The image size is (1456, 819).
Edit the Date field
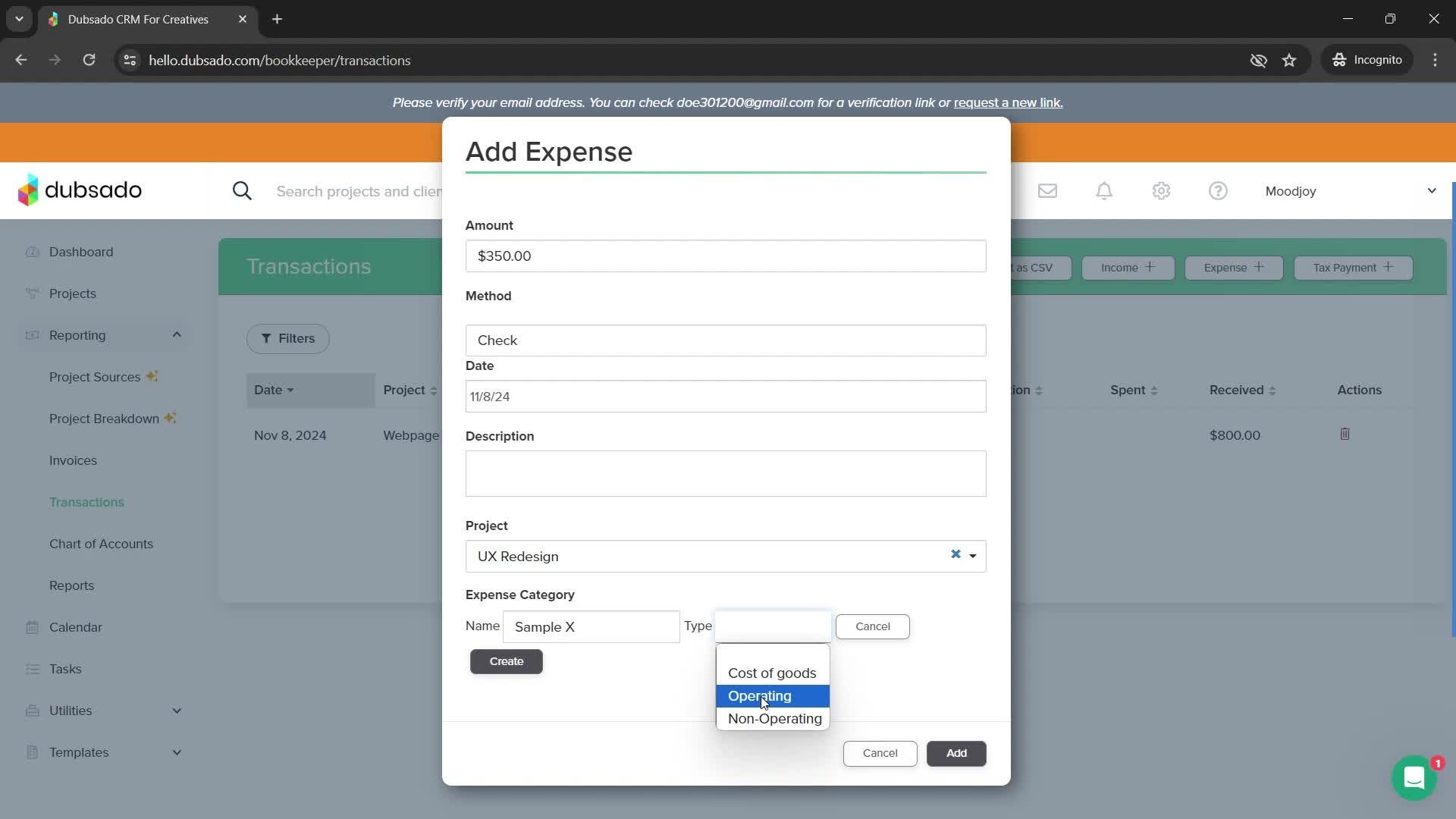(x=726, y=397)
